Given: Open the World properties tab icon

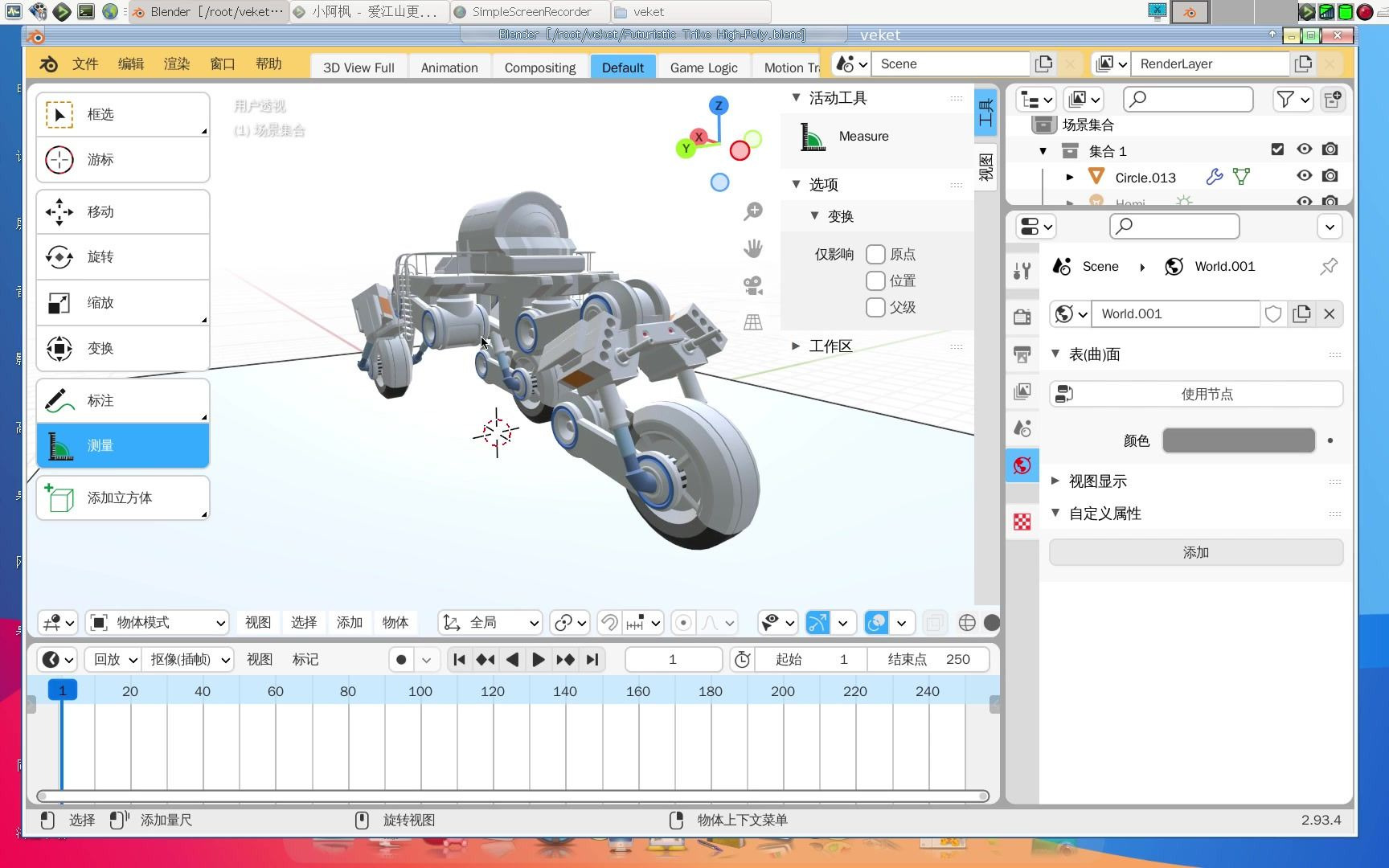Looking at the screenshot, I should (x=1022, y=465).
